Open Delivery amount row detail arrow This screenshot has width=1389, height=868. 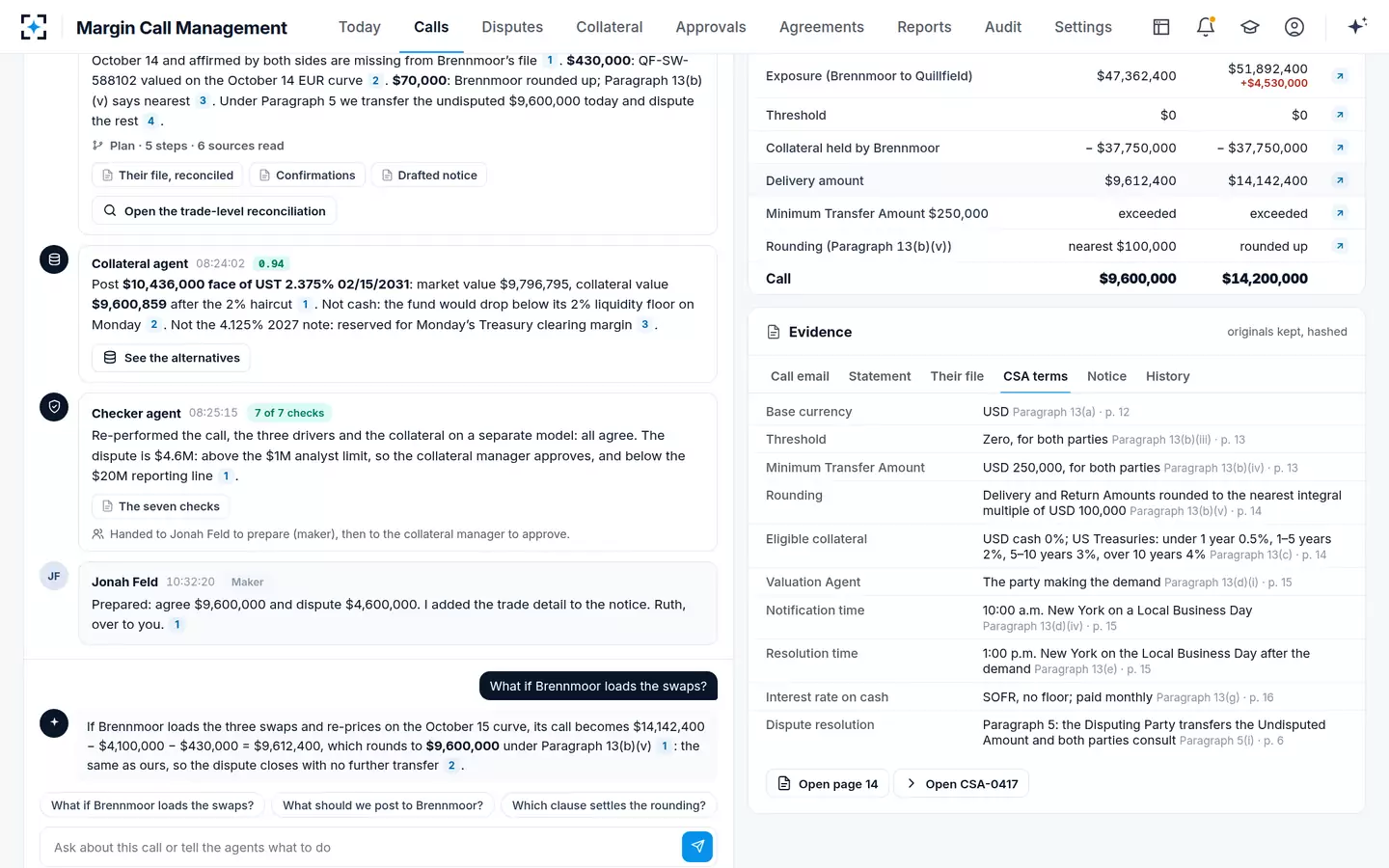click(x=1340, y=180)
